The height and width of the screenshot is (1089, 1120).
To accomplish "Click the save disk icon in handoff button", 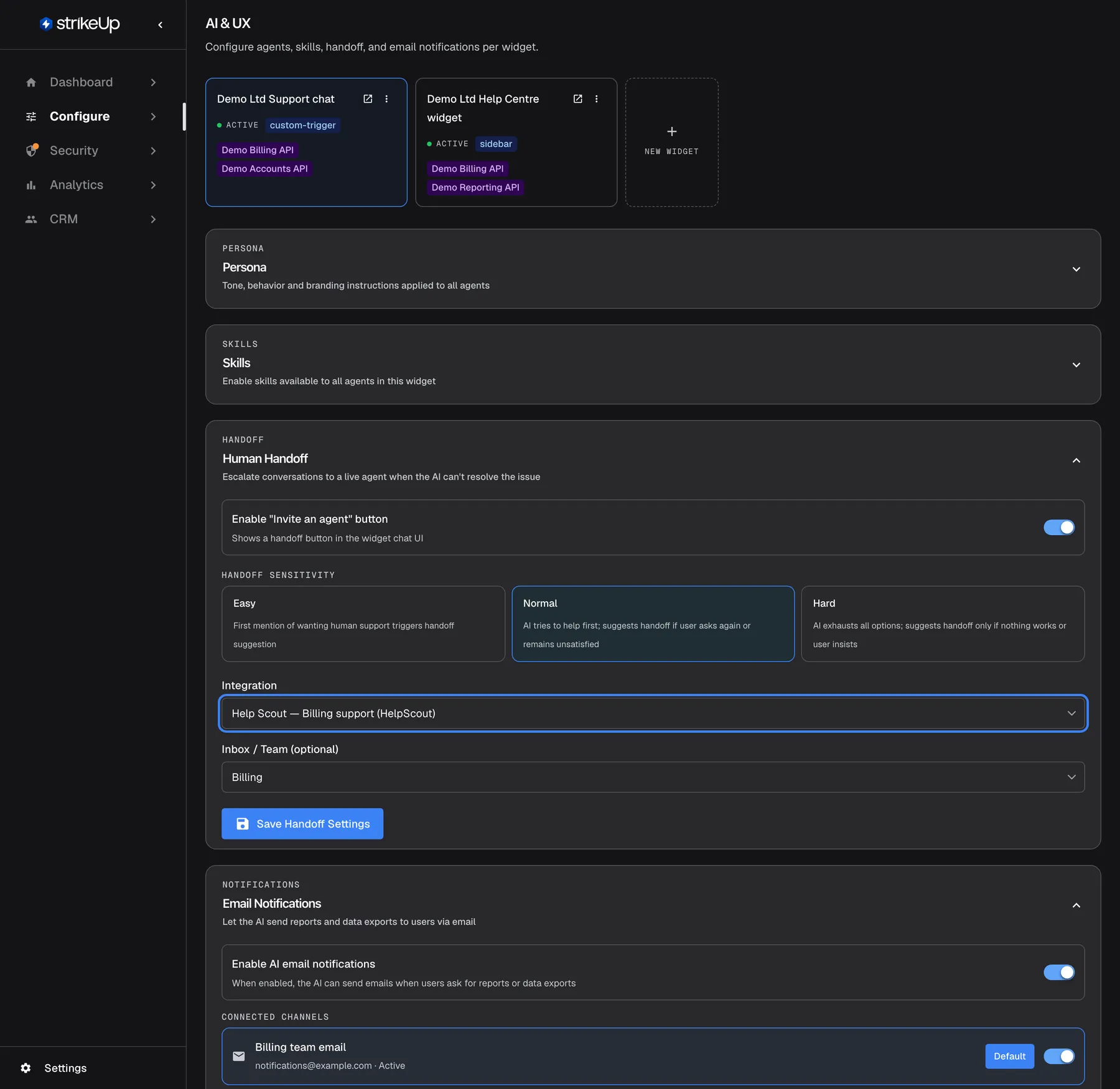I will (x=243, y=824).
